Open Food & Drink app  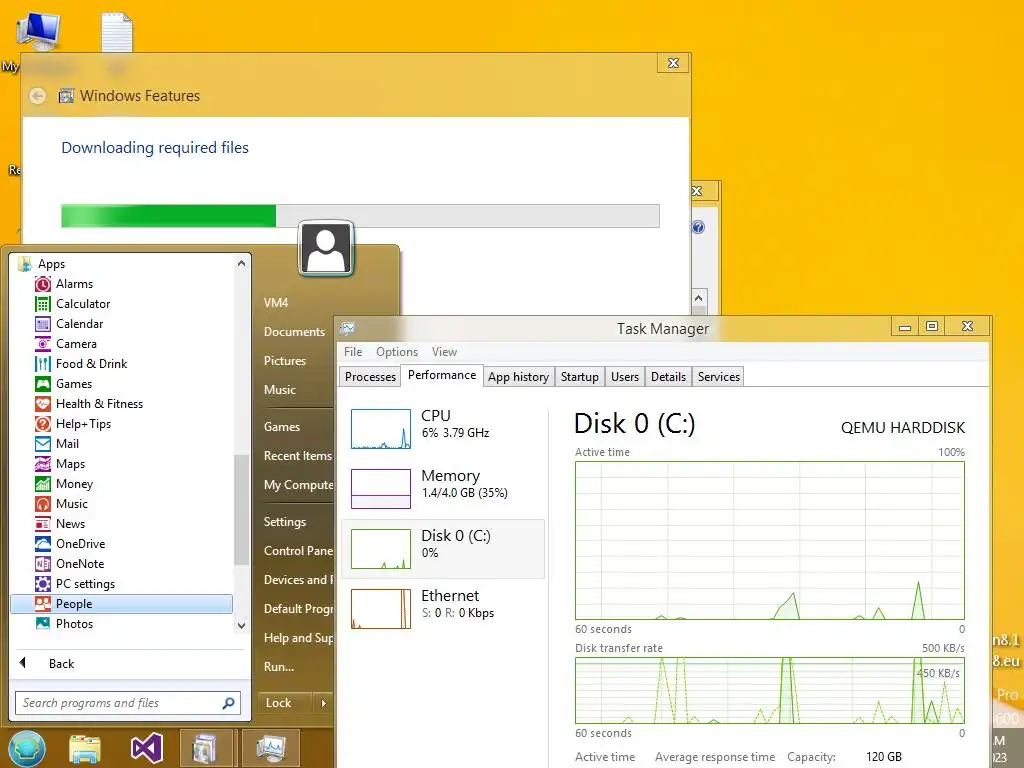[x=42, y=364]
